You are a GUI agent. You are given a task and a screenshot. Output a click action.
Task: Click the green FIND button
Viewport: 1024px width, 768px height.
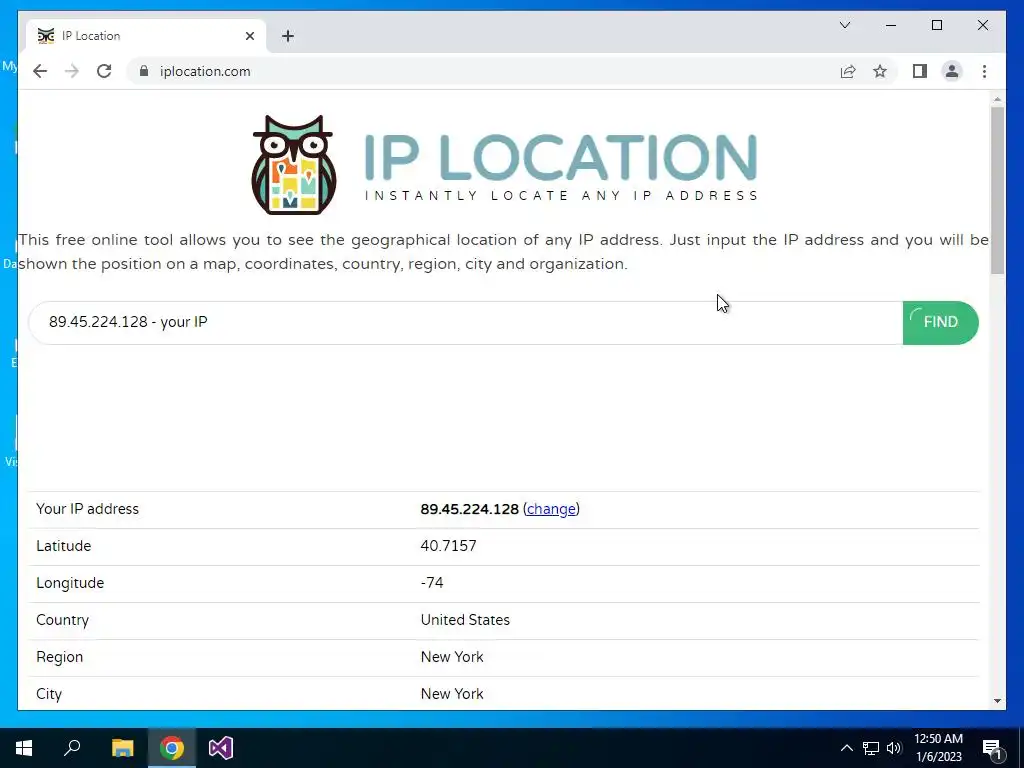pyautogui.click(x=940, y=323)
